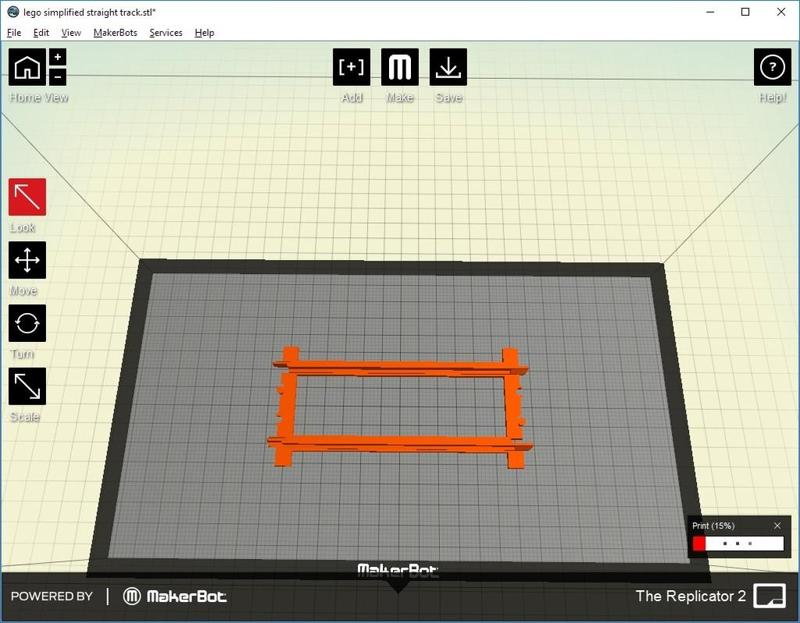Select the Turn rotate tool
The image size is (800, 623).
coord(27,323)
